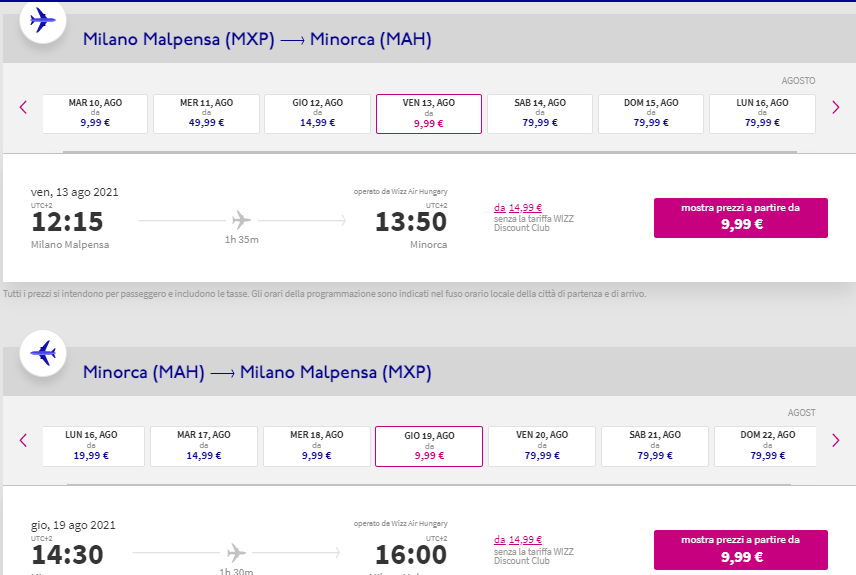856x575 pixels.
Task: Choose outbound date DOM 15, AGO
Action: coord(651,113)
